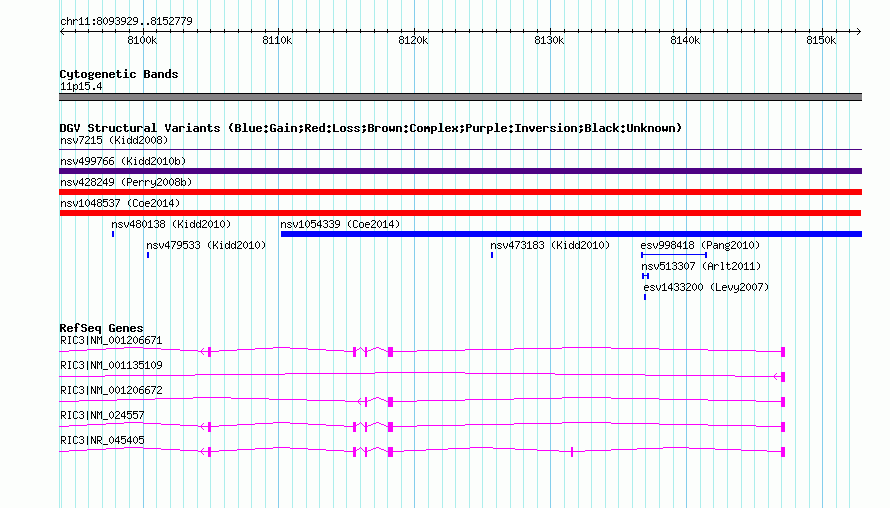Open the nsv473183 (Kidd2010) variant label
The height and width of the screenshot is (508, 890).
[550, 245]
